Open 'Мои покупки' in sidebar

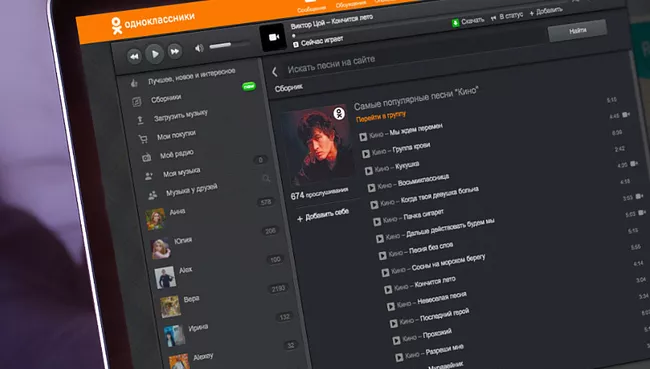(x=176, y=134)
